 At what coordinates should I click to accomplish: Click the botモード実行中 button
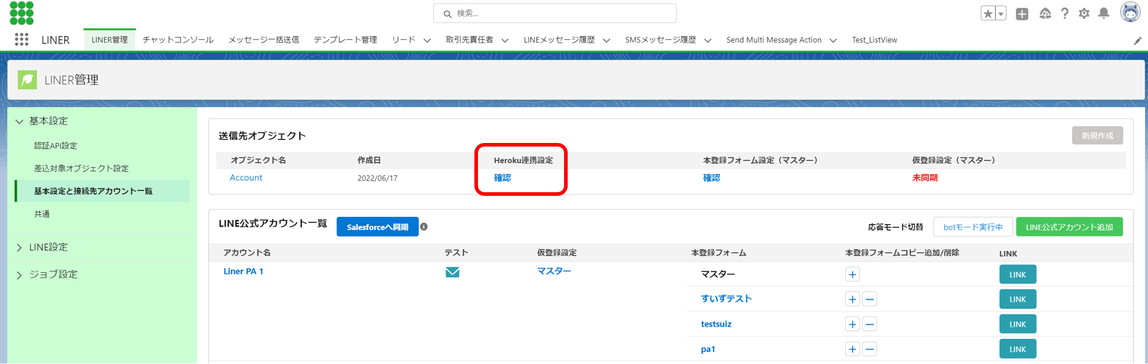[972, 227]
